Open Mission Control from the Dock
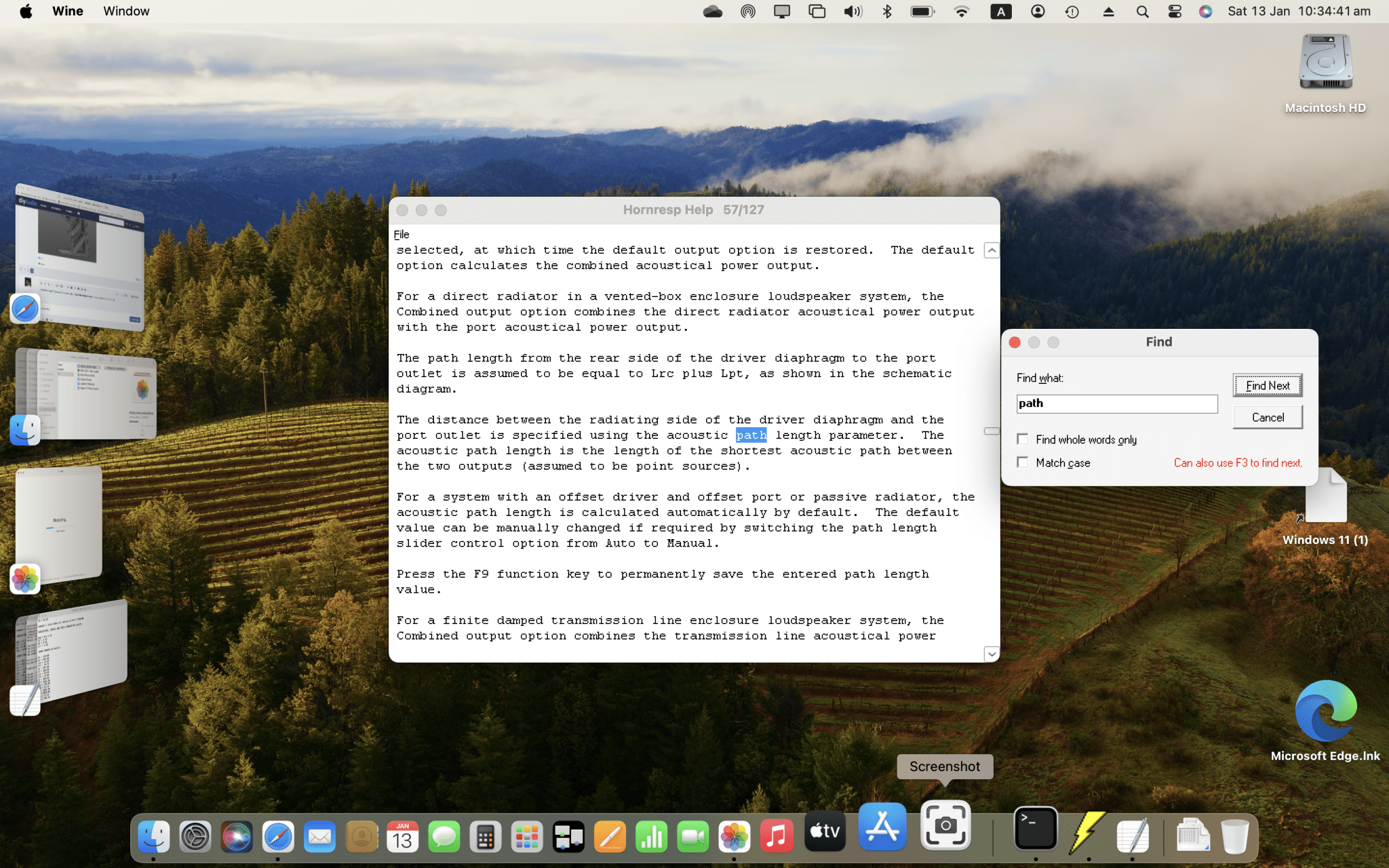The width and height of the screenshot is (1389, 868). [568, 837]
